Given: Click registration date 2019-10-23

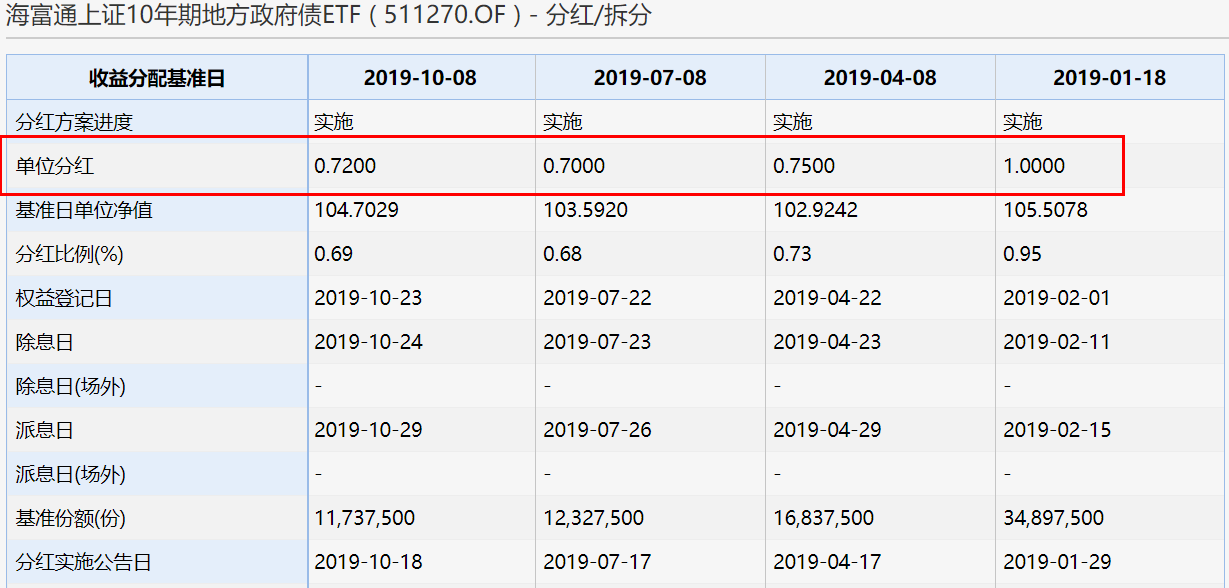Looking at the screenshot, I should (368, 298).
